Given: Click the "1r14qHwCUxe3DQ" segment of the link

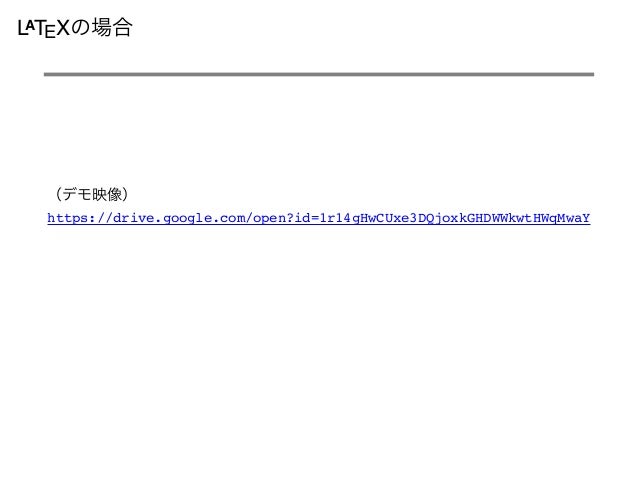Looking at the screenshot, I should click(376, 218).
